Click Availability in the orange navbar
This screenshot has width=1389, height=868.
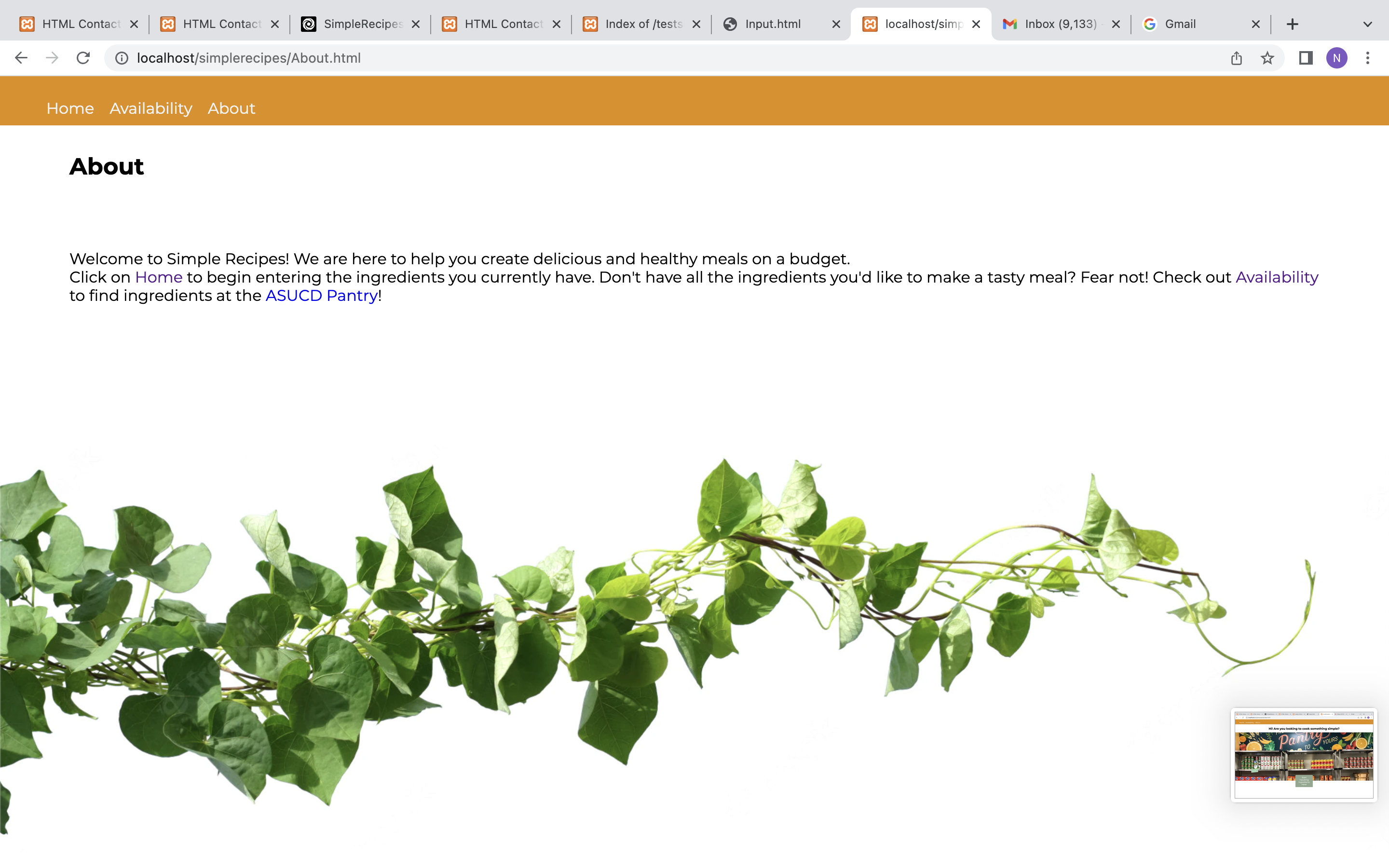click(150, 108)
